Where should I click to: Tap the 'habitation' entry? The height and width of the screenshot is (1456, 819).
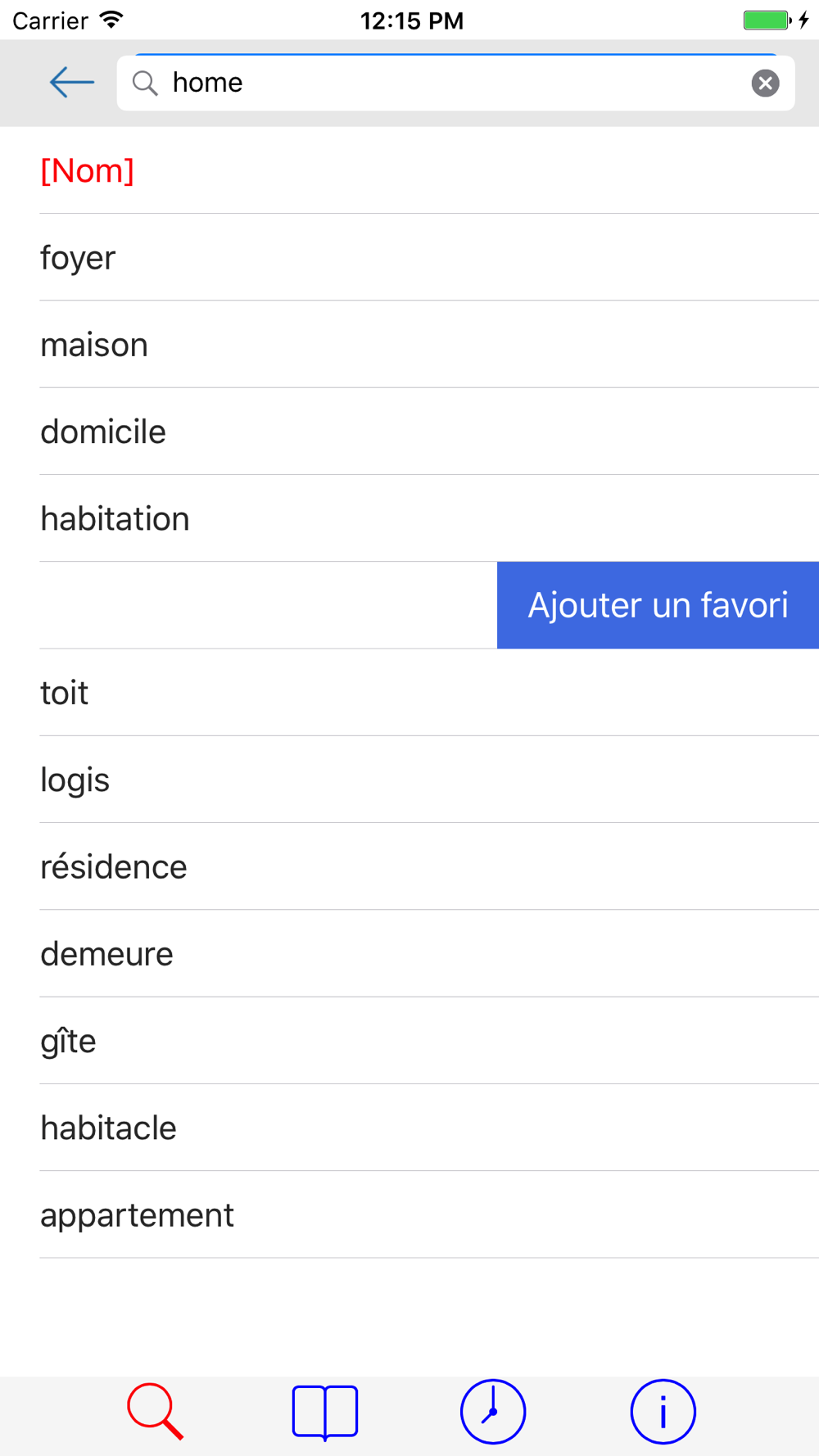point(429,518)
